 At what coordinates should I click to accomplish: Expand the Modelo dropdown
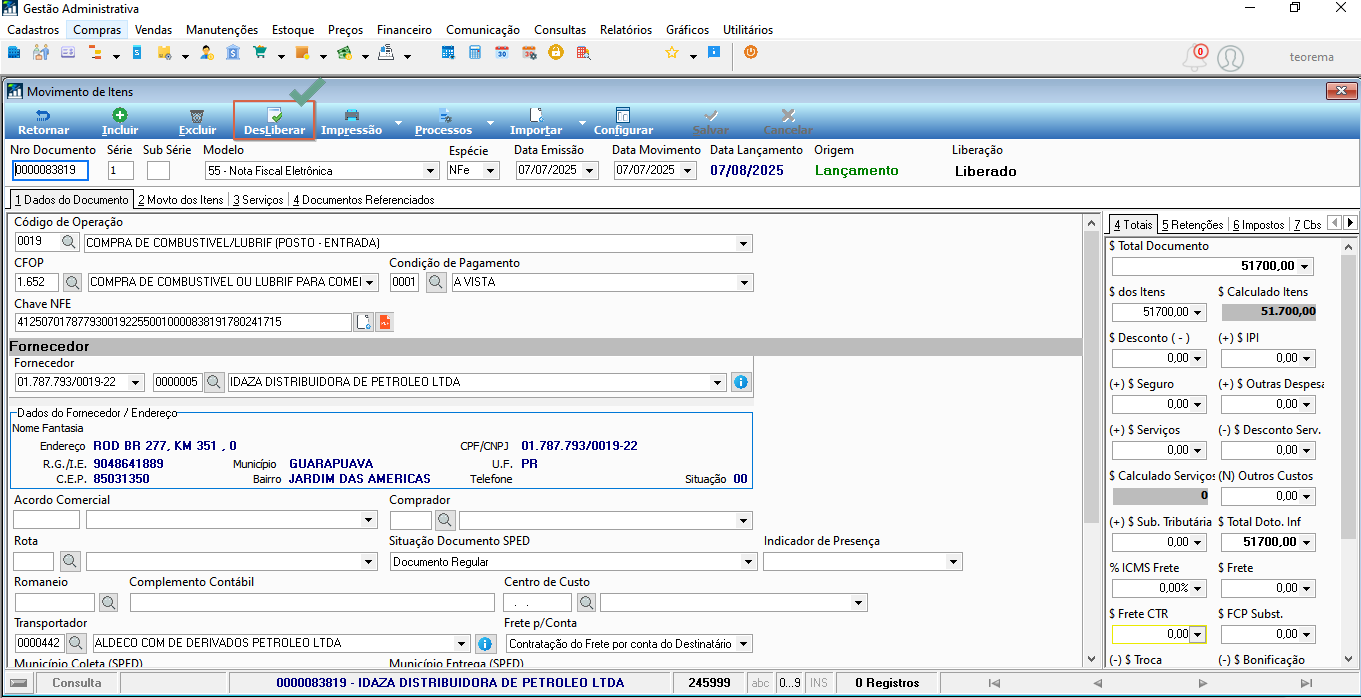coord(431,171)
